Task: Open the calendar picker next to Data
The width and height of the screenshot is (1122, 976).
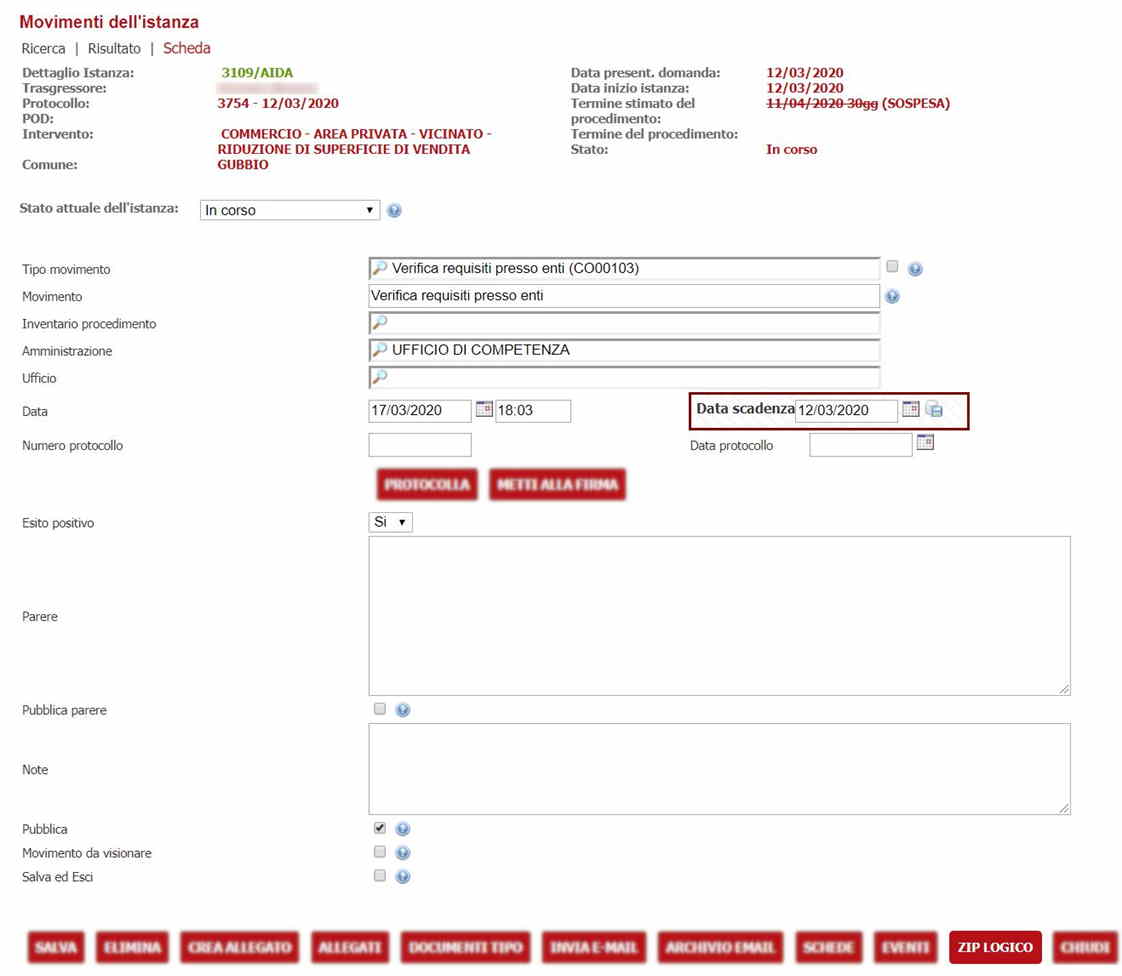Action: 484,410
